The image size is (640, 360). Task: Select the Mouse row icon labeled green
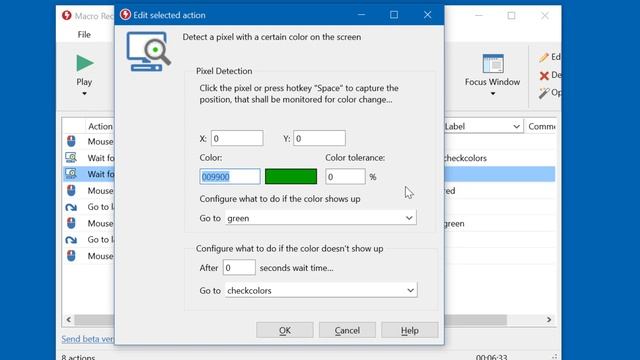(x=71, y=223)
